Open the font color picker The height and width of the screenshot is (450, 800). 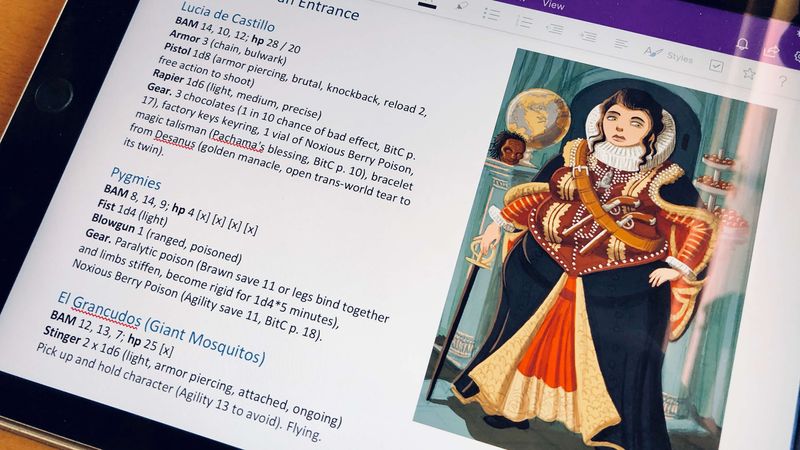pos(428,5)
